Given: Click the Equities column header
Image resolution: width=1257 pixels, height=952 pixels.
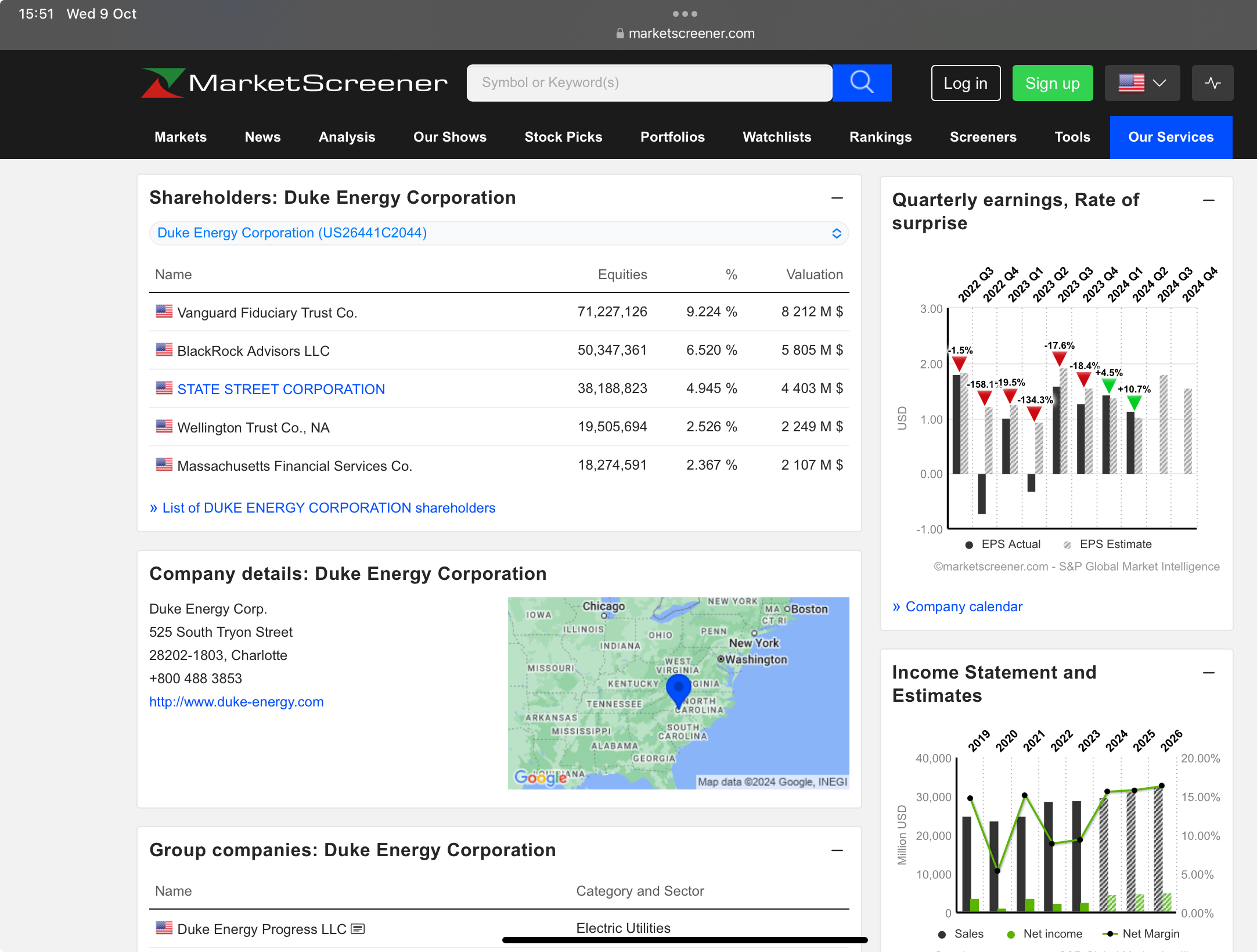Looking at the screenshot, I should point(622,275).
